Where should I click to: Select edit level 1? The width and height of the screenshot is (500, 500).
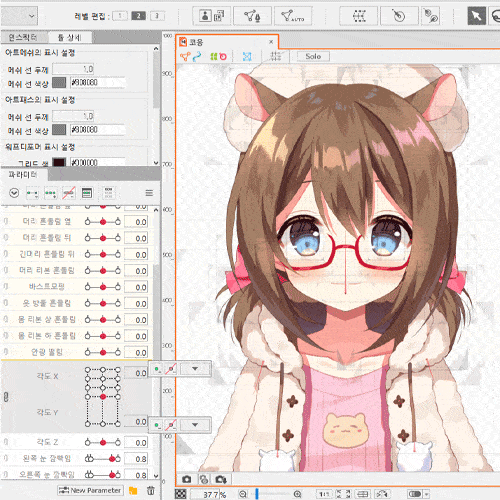point(120,16)
